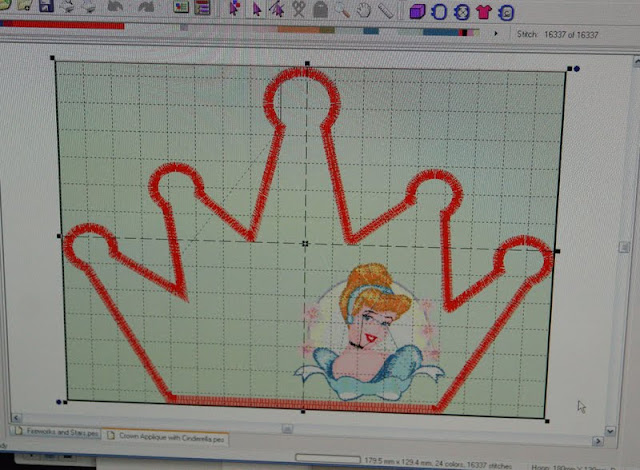
Task: Click the printer icon in the toolbar
Action: click(88, 6)
